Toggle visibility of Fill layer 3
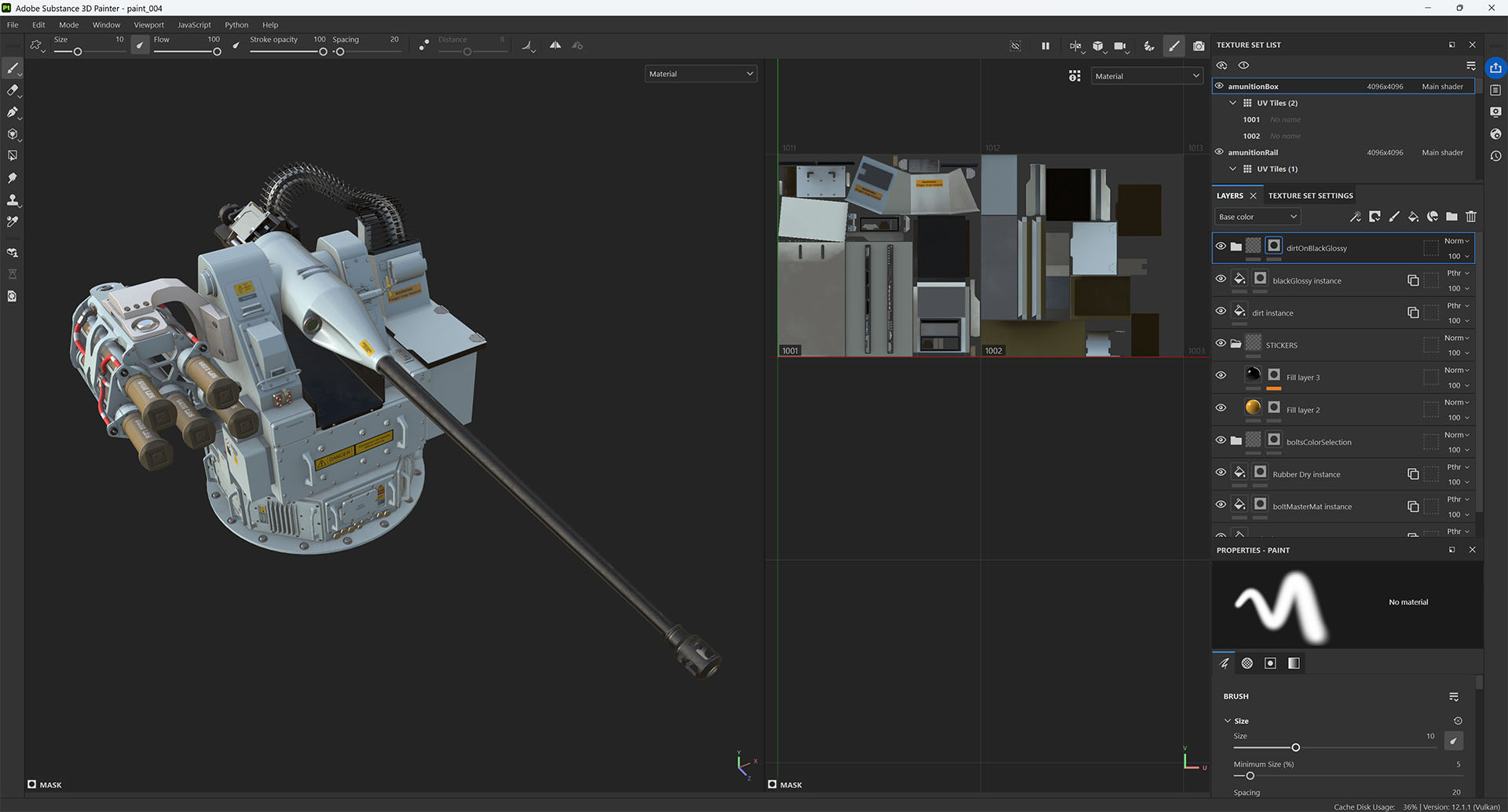The image size is (1508, 812). pos(1221,375)
